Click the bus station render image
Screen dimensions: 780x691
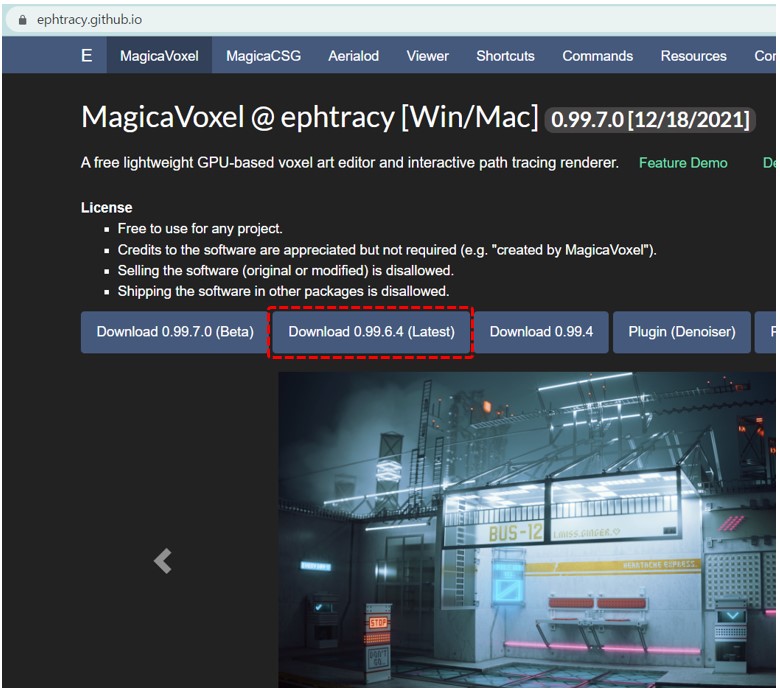(527, 530)
